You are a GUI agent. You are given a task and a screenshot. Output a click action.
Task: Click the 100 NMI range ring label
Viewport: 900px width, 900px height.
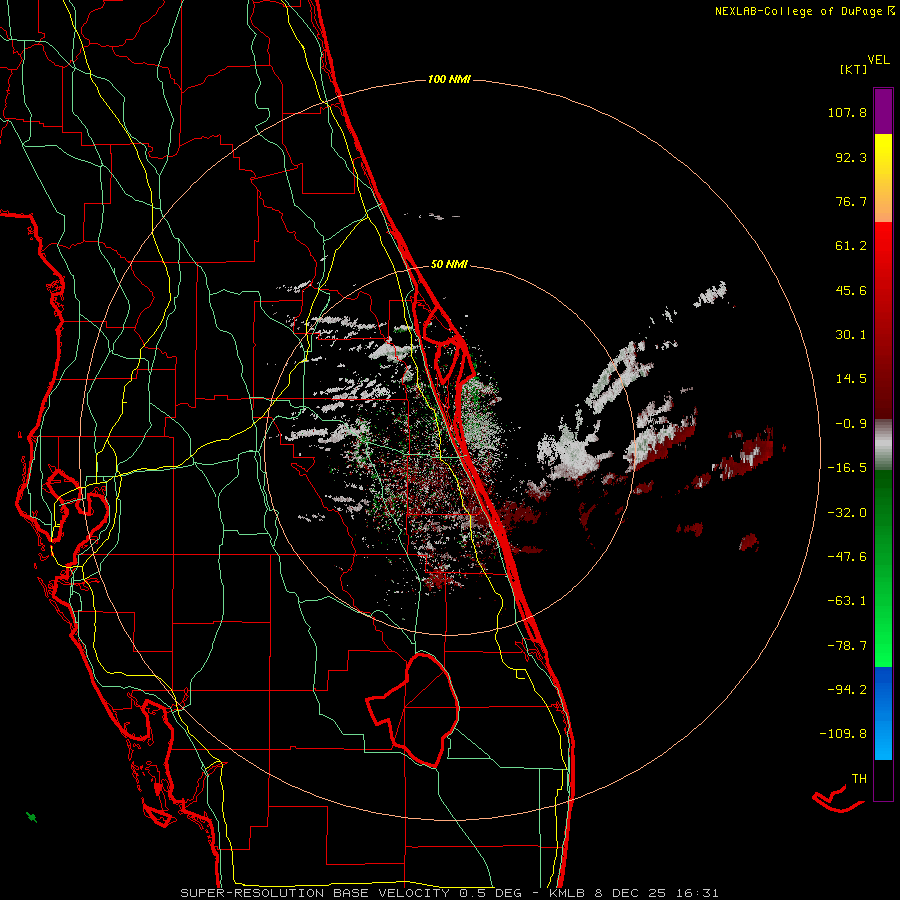coord(449,79)
